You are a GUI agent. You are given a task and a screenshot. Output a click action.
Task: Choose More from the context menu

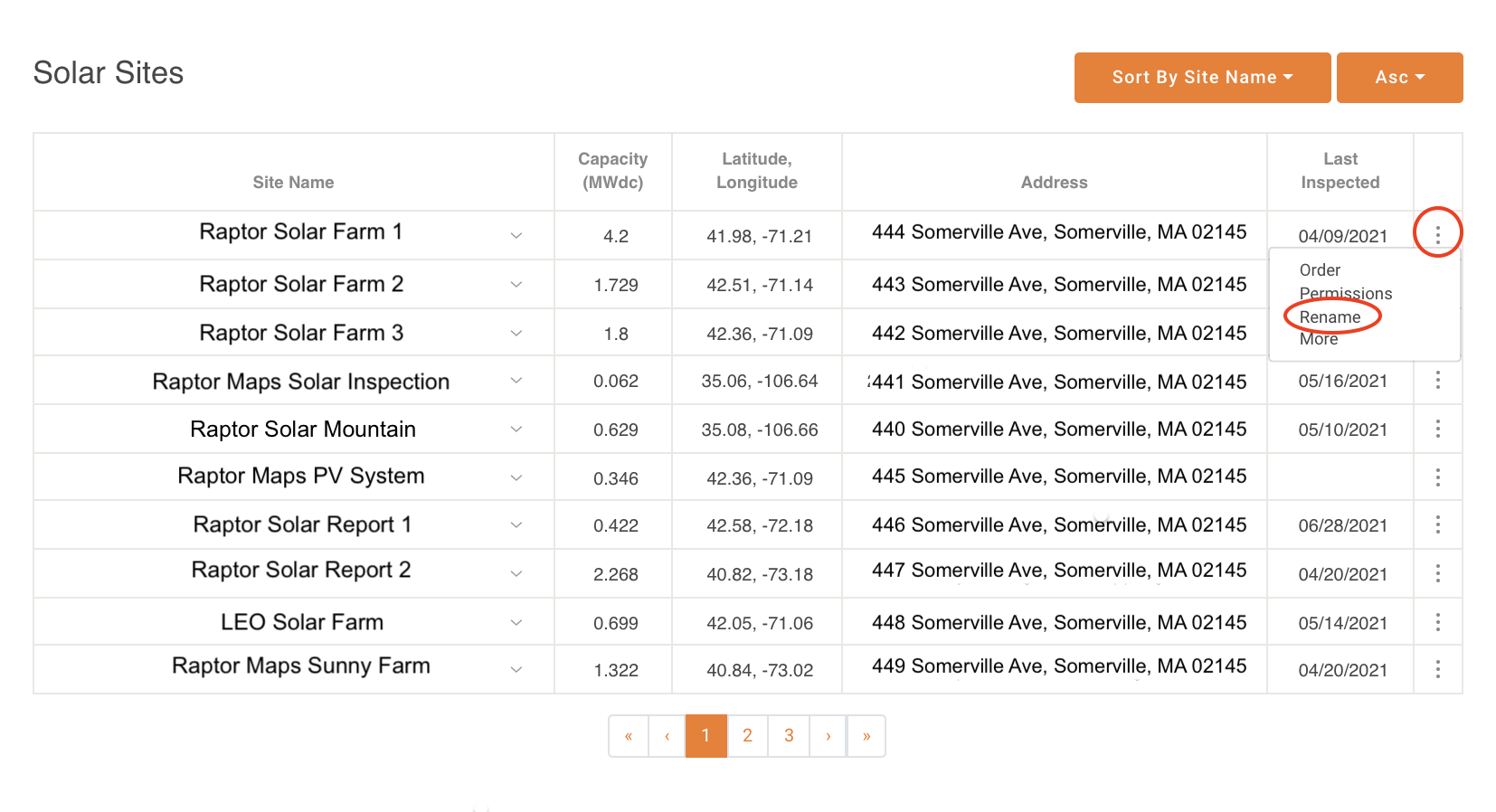coord(1319,339)
